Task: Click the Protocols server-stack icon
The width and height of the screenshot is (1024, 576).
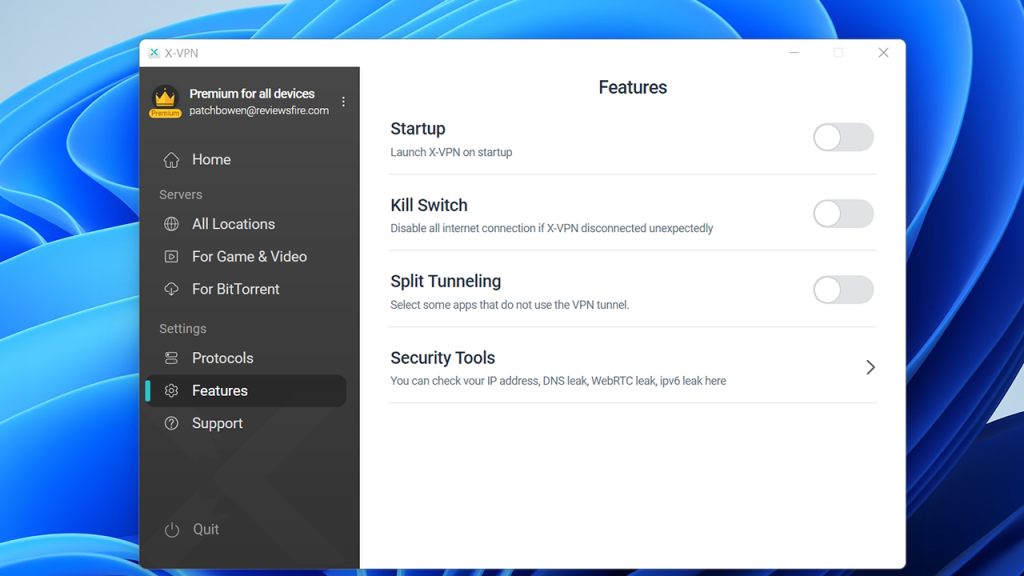Action: click(171, 358)
